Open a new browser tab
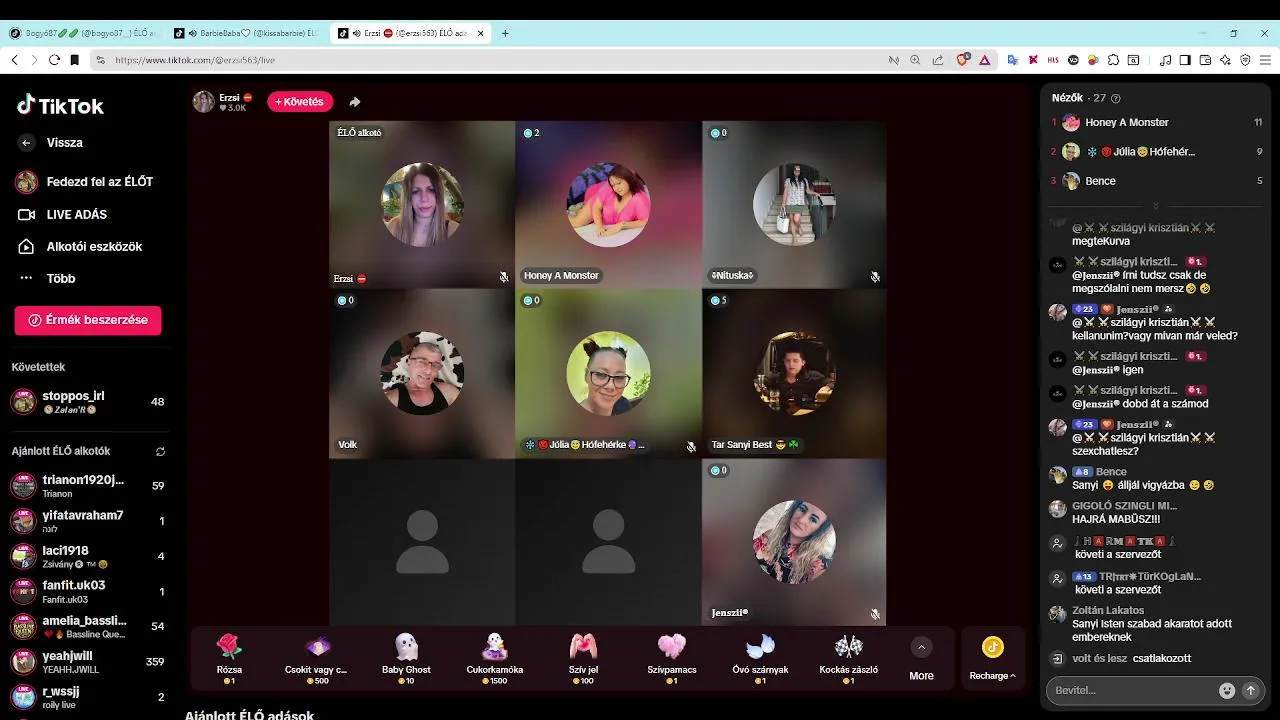Image resolution: width=1280 pixels, height=720 pixels. point(505,33)
